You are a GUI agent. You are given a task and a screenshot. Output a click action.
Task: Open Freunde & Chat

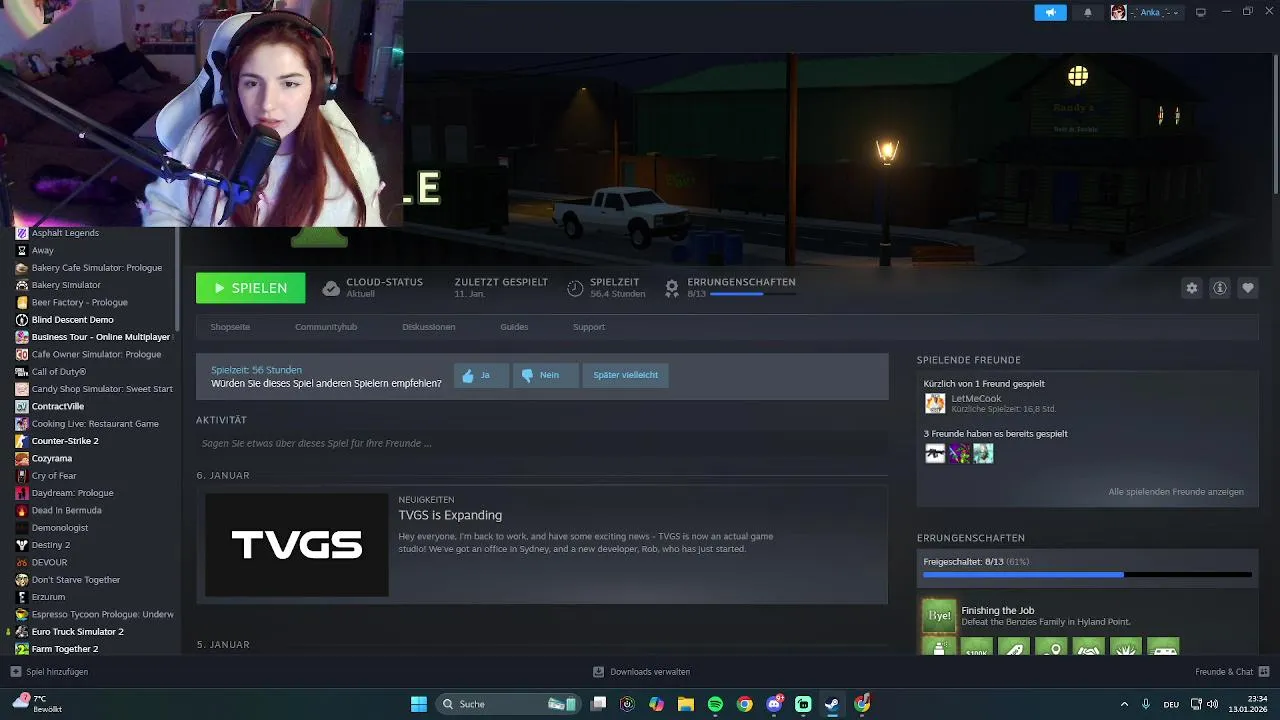click(1232, 672)
